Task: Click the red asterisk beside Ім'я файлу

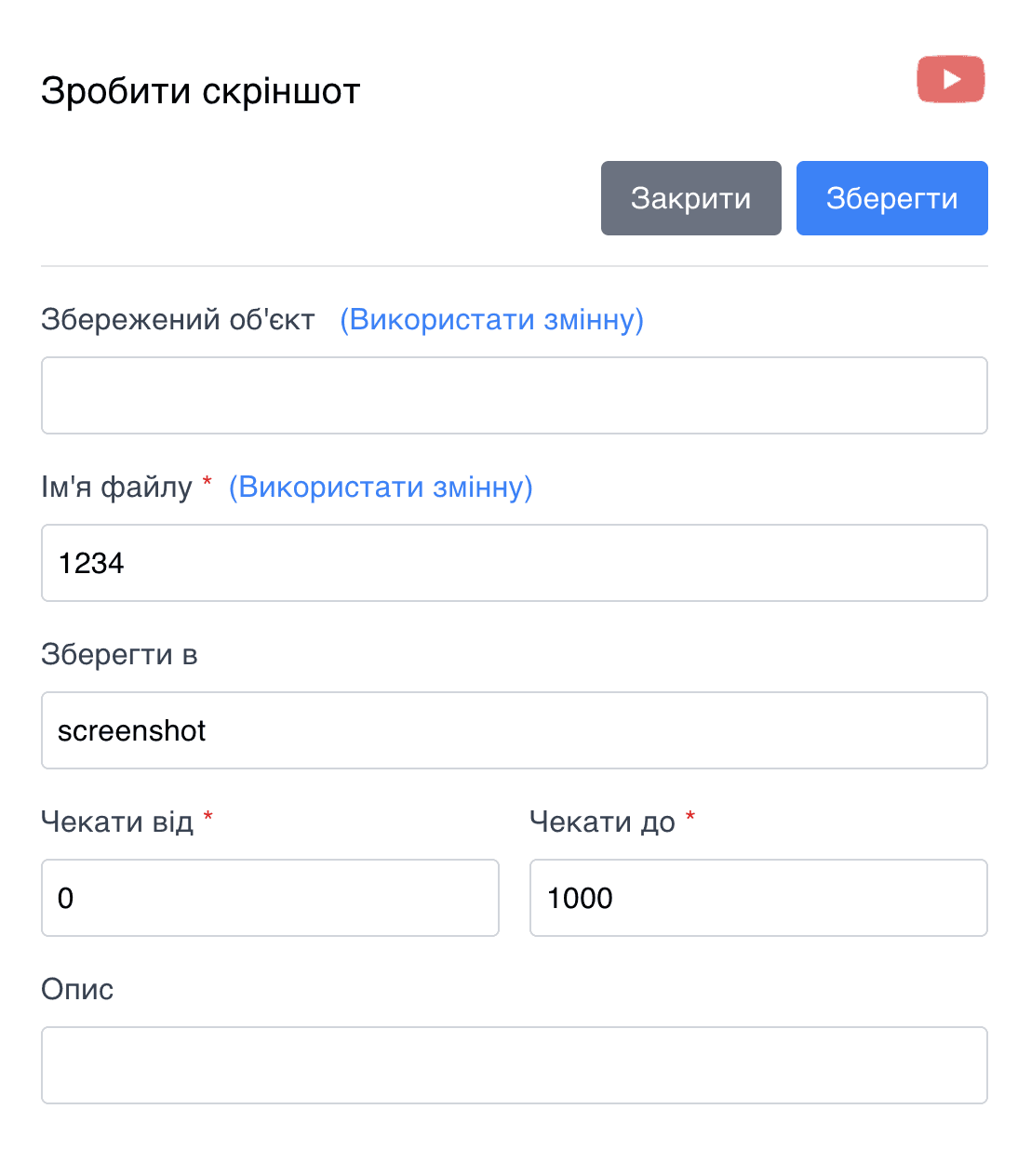Action: 207,482
